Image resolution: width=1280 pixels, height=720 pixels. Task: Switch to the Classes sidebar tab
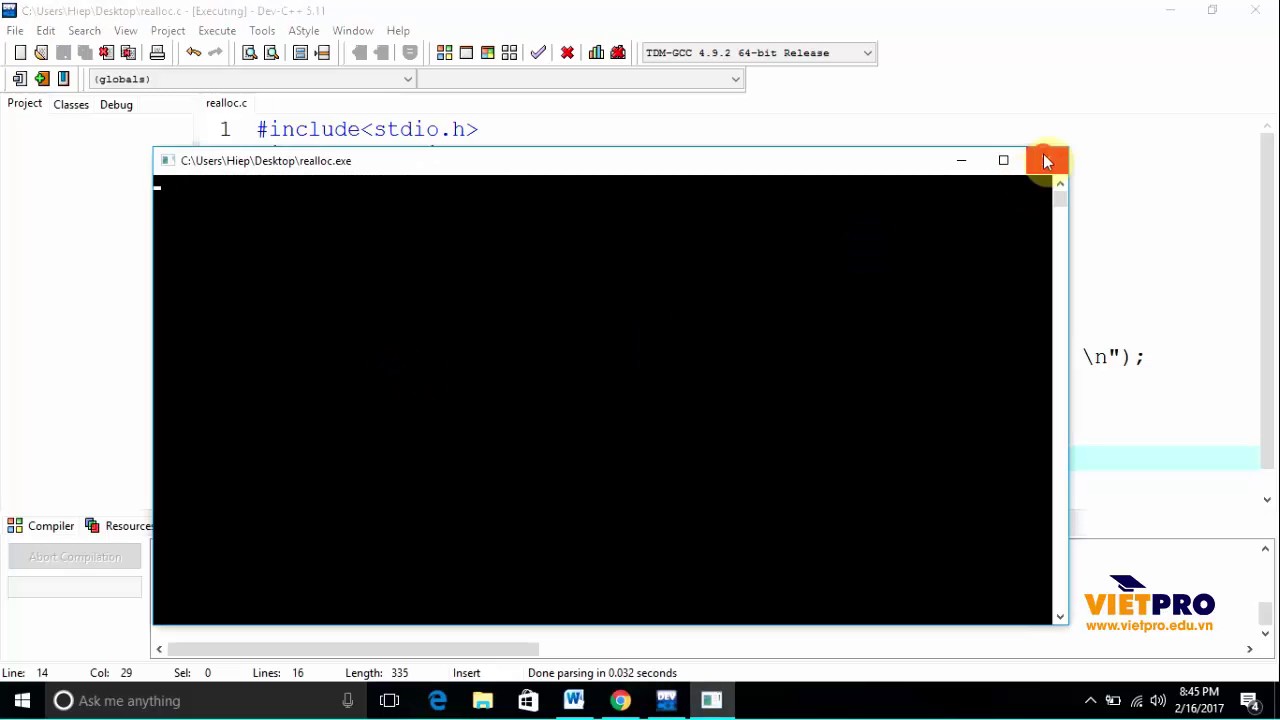tap(71, 105)
